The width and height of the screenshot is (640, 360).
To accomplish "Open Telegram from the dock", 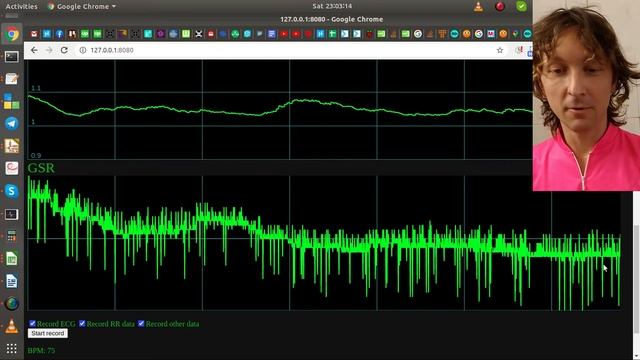I will tap(12, 123).
